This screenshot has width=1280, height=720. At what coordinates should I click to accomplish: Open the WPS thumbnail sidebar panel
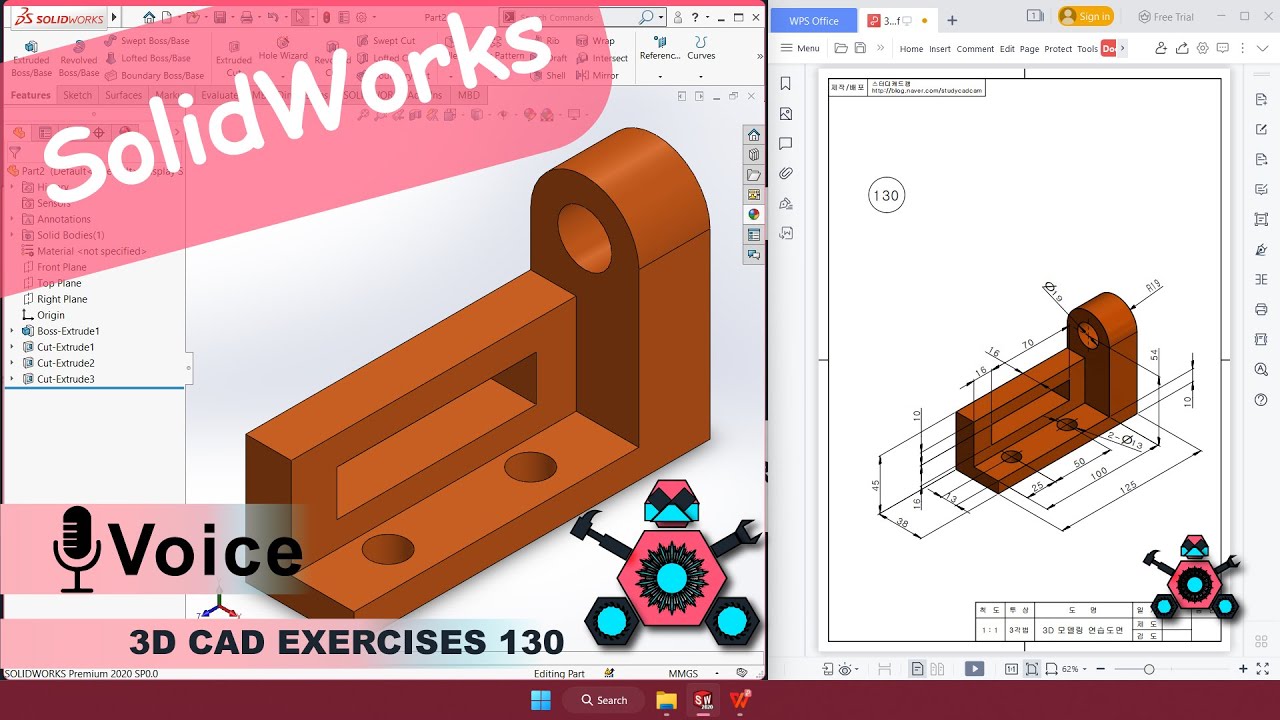click(786, 114)
